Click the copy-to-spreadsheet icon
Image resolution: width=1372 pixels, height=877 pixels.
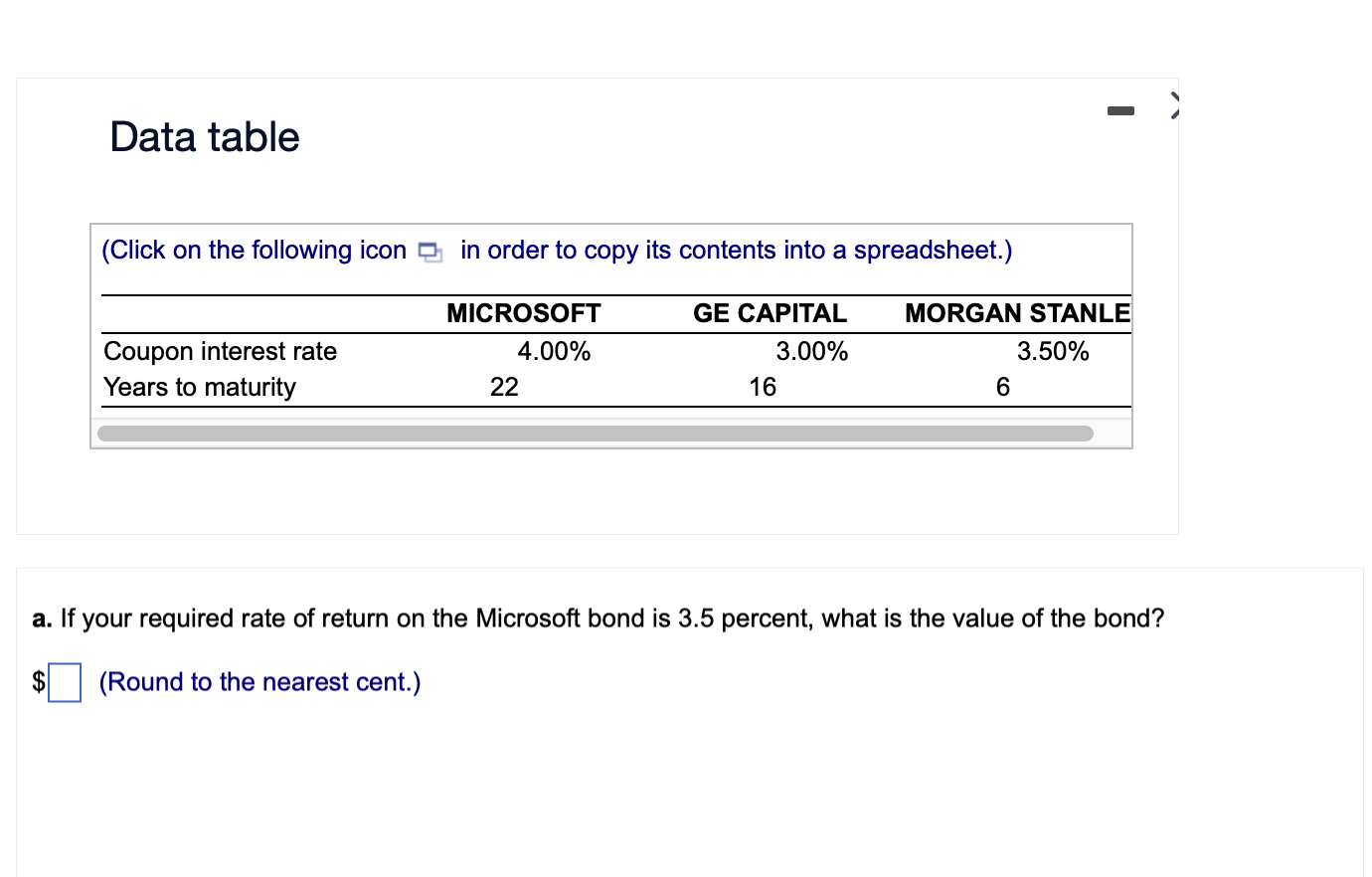[x=430, y=253]
